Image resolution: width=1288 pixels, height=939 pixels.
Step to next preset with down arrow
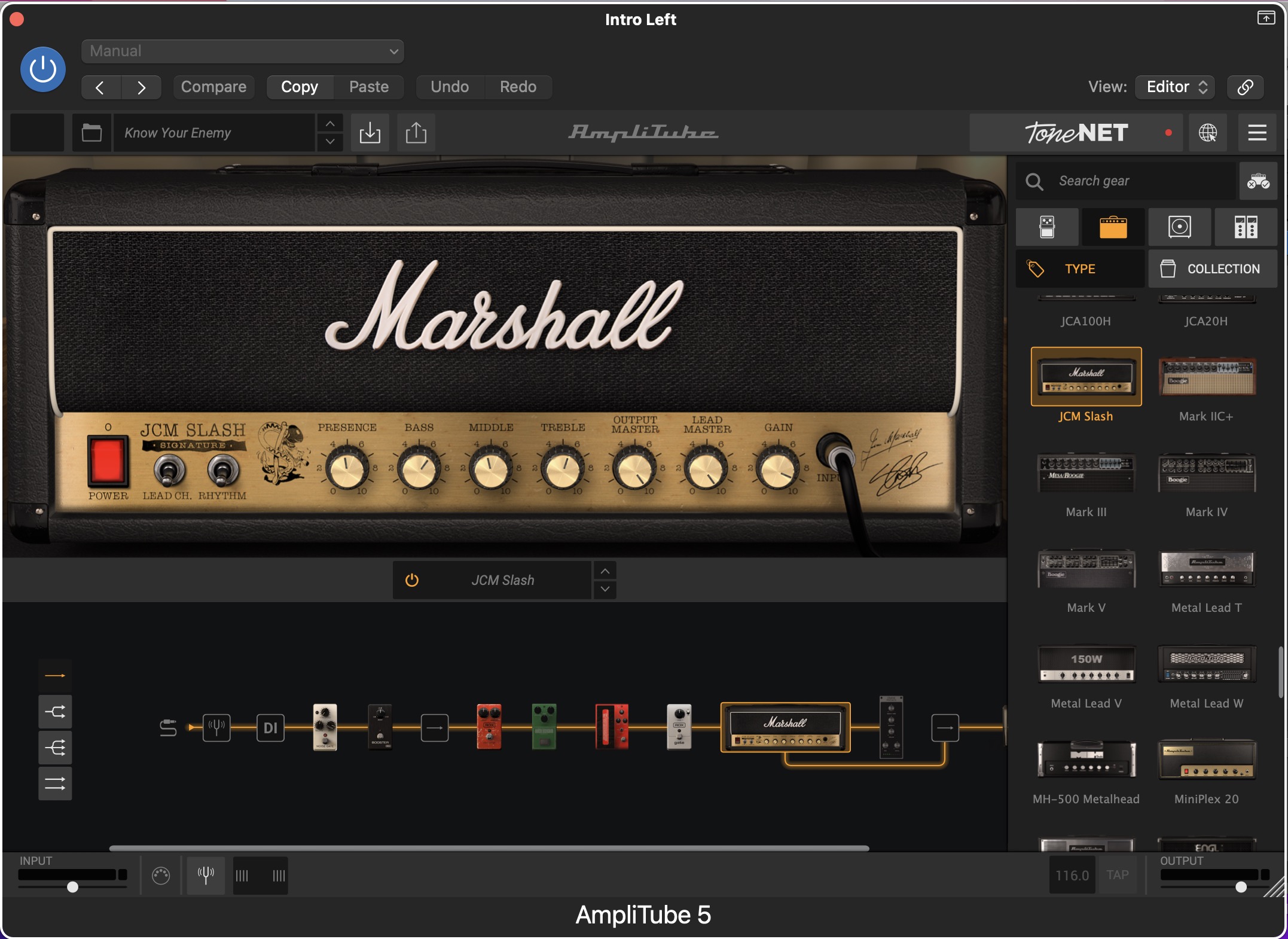[330, 142]
